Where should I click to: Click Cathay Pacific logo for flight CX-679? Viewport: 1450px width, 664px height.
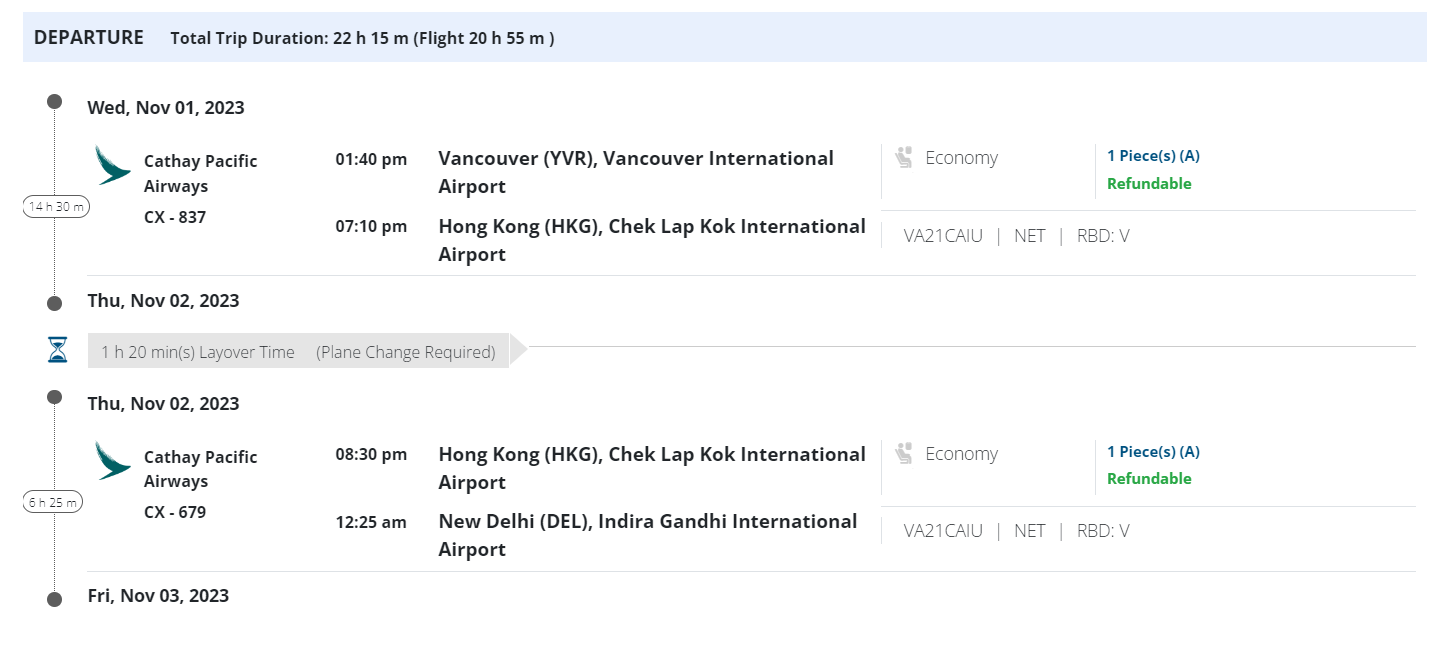click(x=112, y=460)
